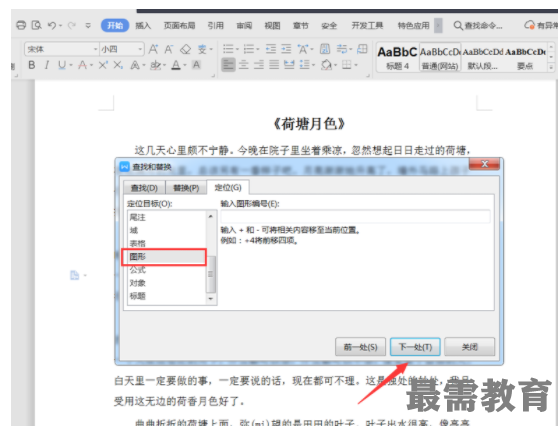Click the text highlight color icon
558x435 pixels.
156,65
